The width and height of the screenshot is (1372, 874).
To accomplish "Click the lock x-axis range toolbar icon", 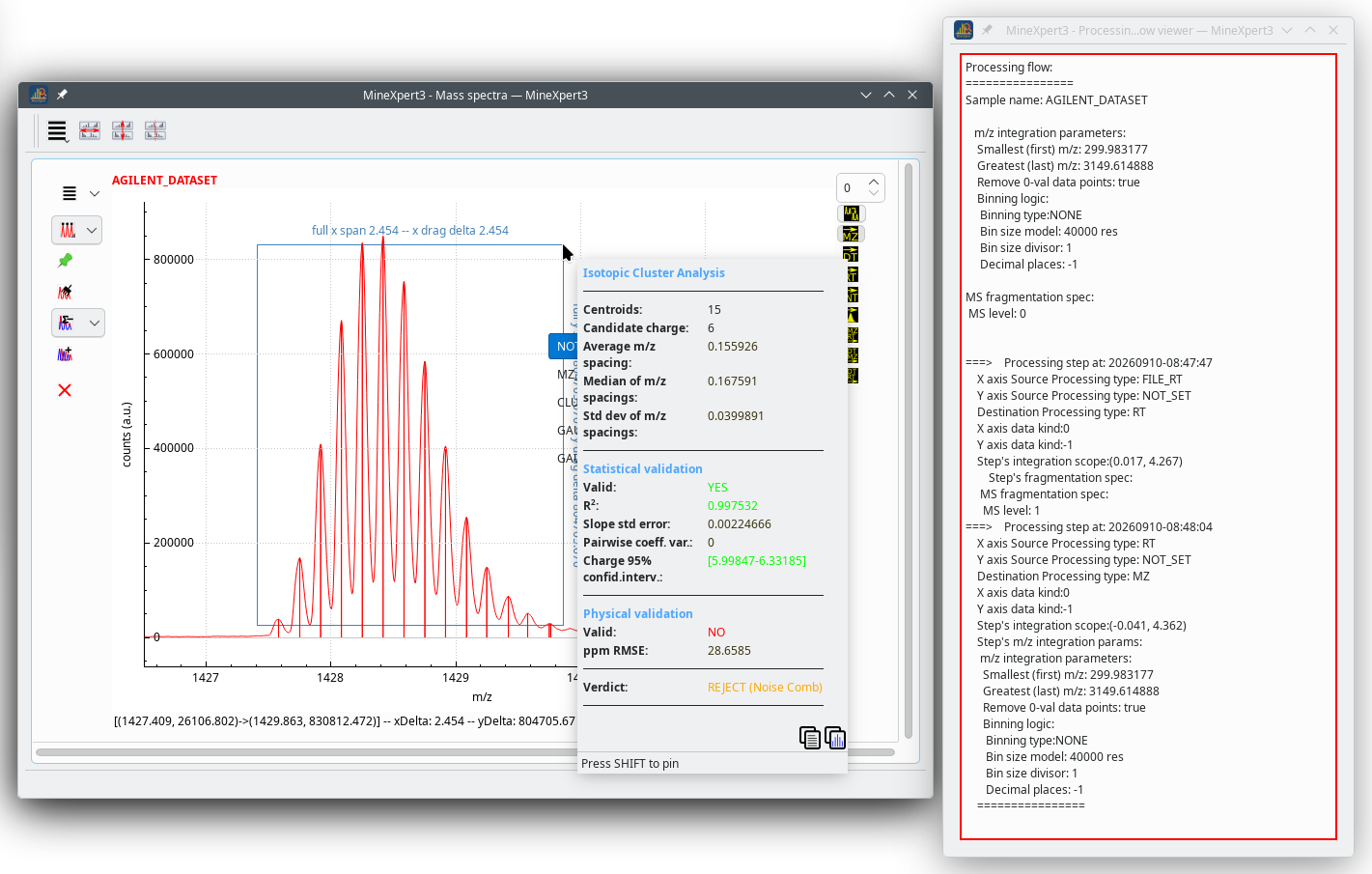I will click(90, 130).
